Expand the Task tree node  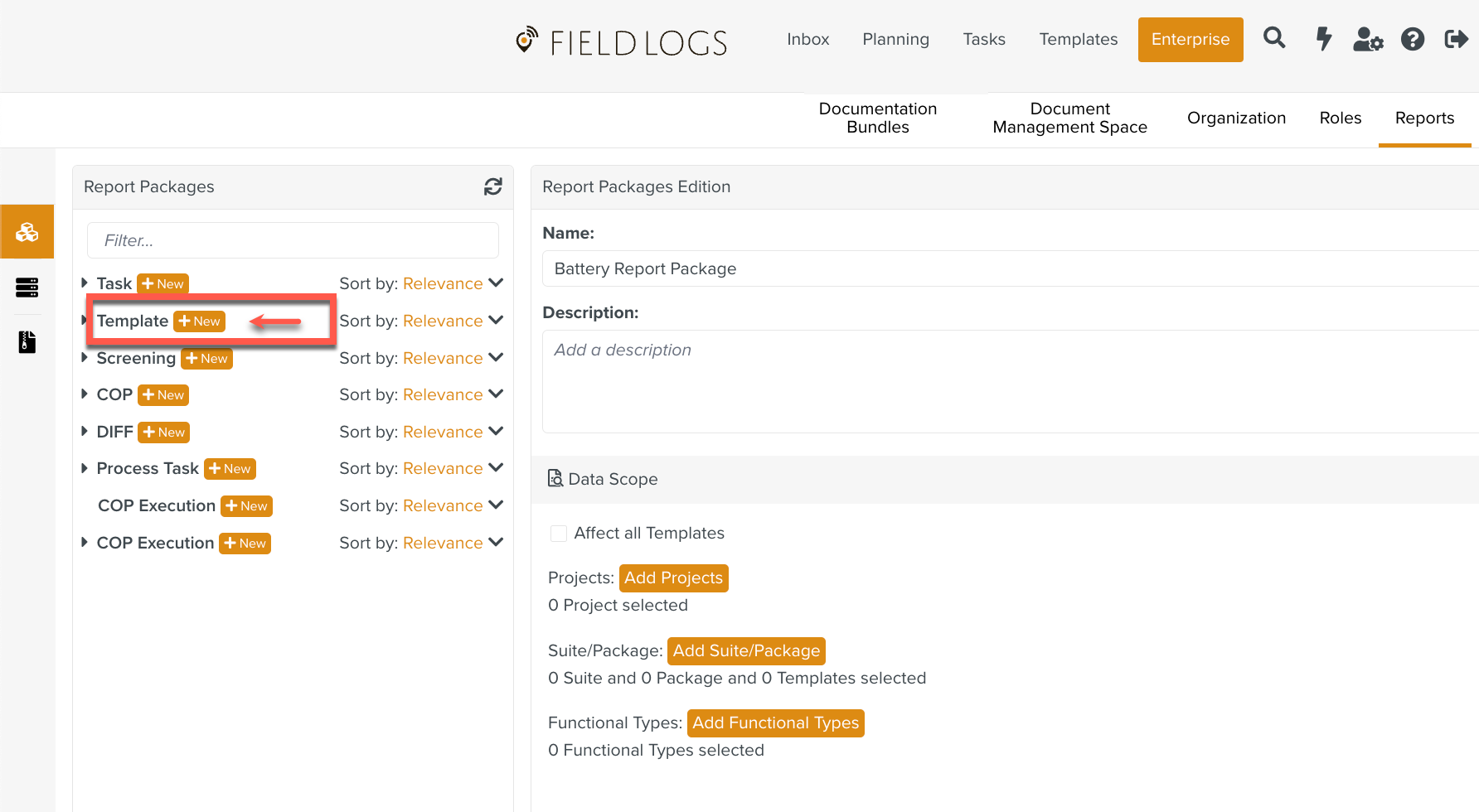click(85, 283)
